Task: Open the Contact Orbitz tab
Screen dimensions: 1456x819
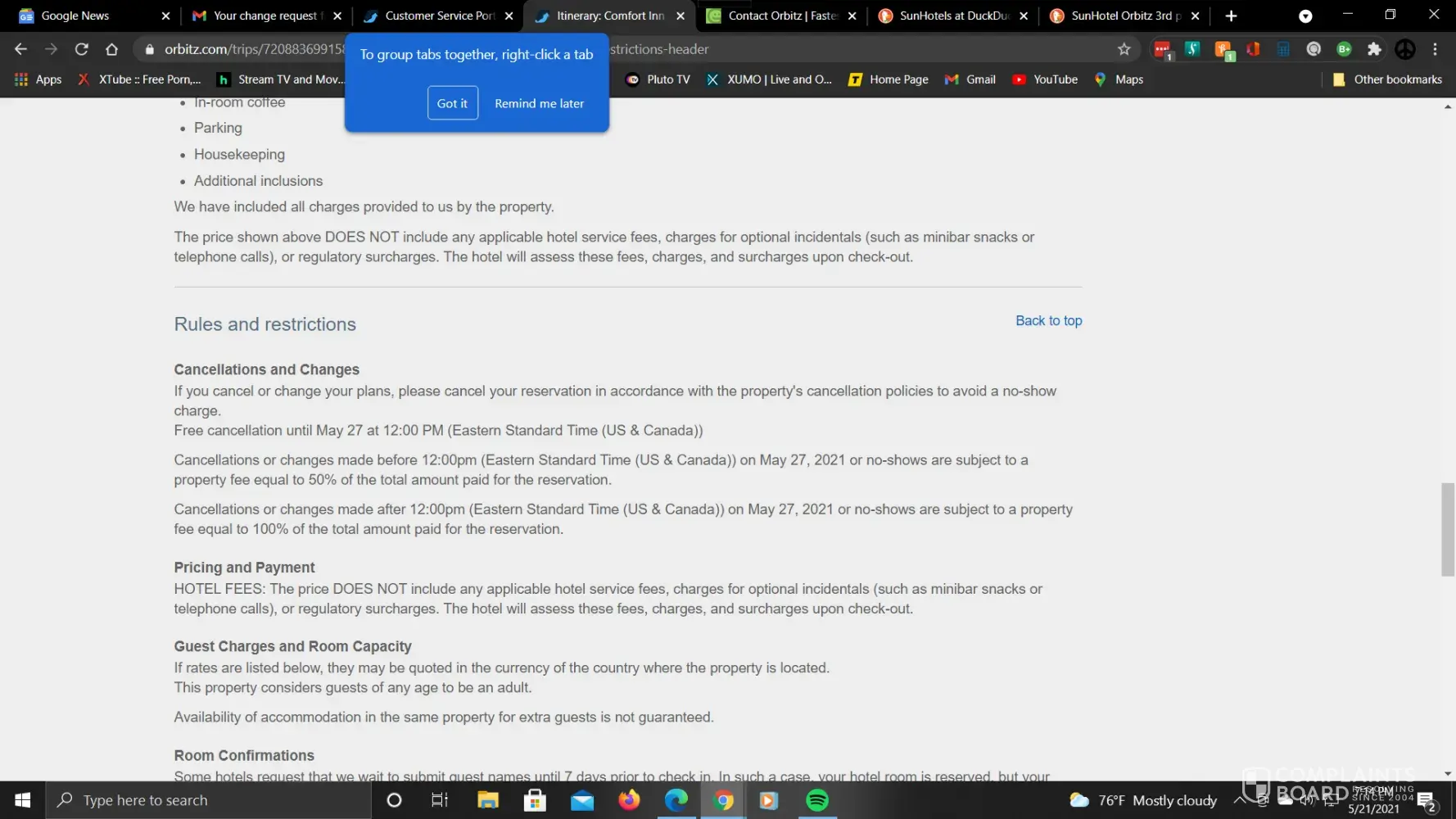Action: (781, 16)
